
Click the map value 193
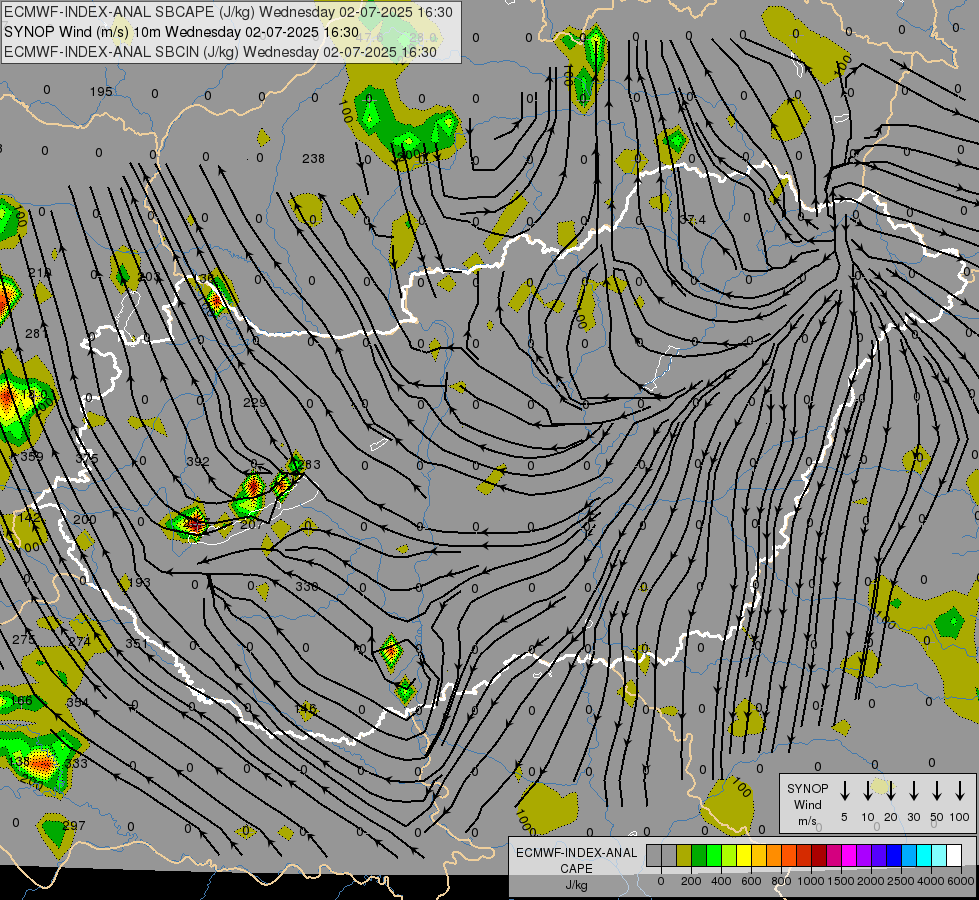coord(139,582)
